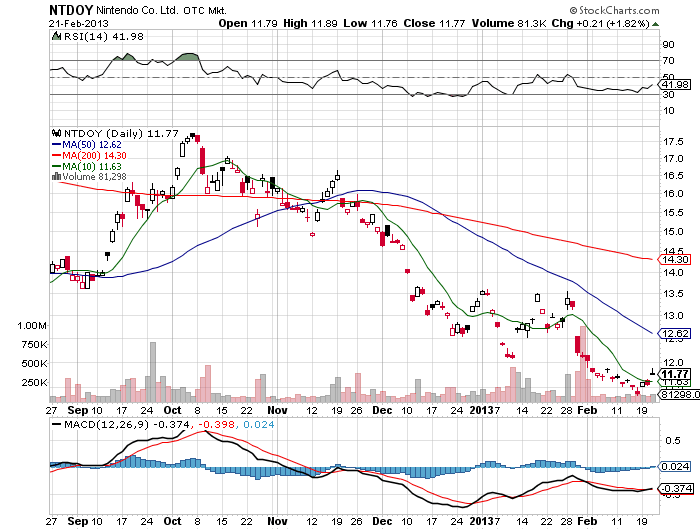Click the red MA(200) line swatch
Viewport: 700px width, 530px height.
coord(56,155)
